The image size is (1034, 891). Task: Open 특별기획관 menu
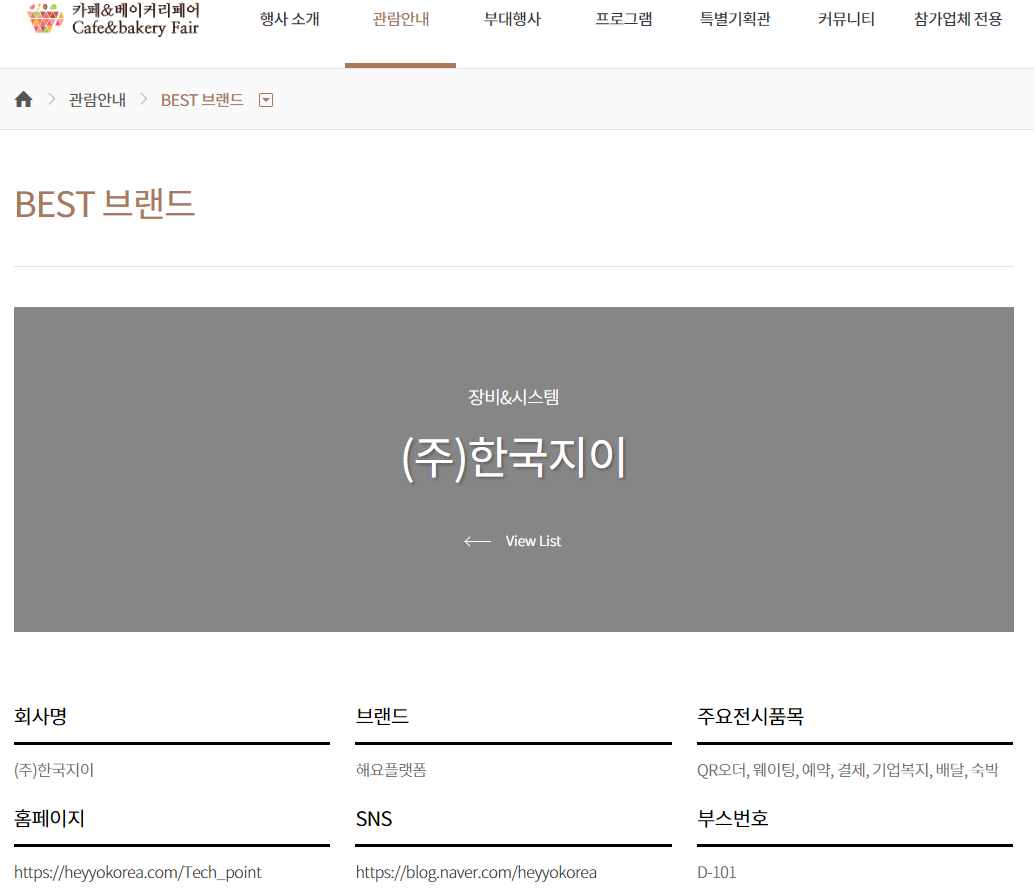point(735,19)
